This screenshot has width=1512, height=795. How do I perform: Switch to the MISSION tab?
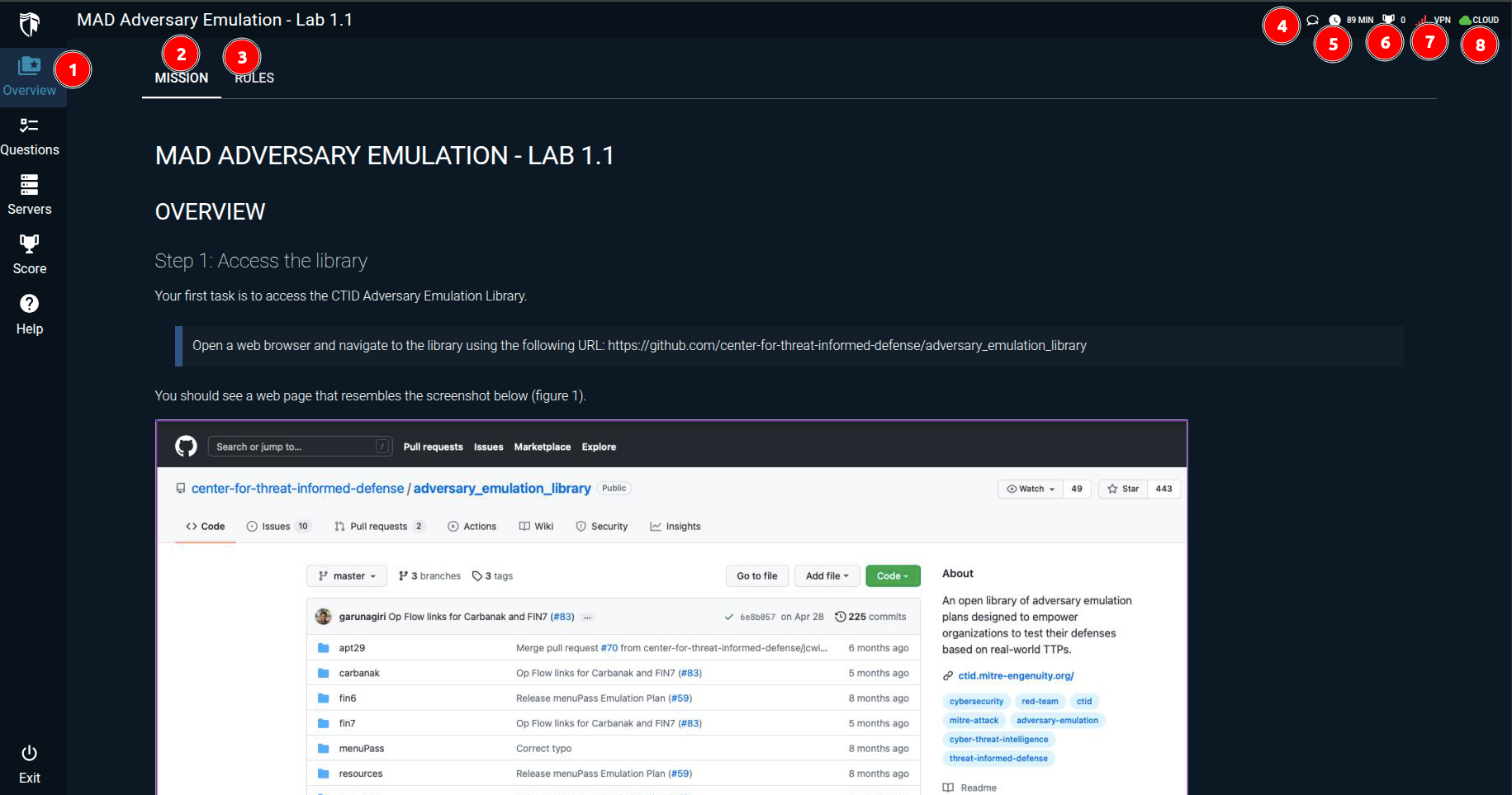point(182,78)
